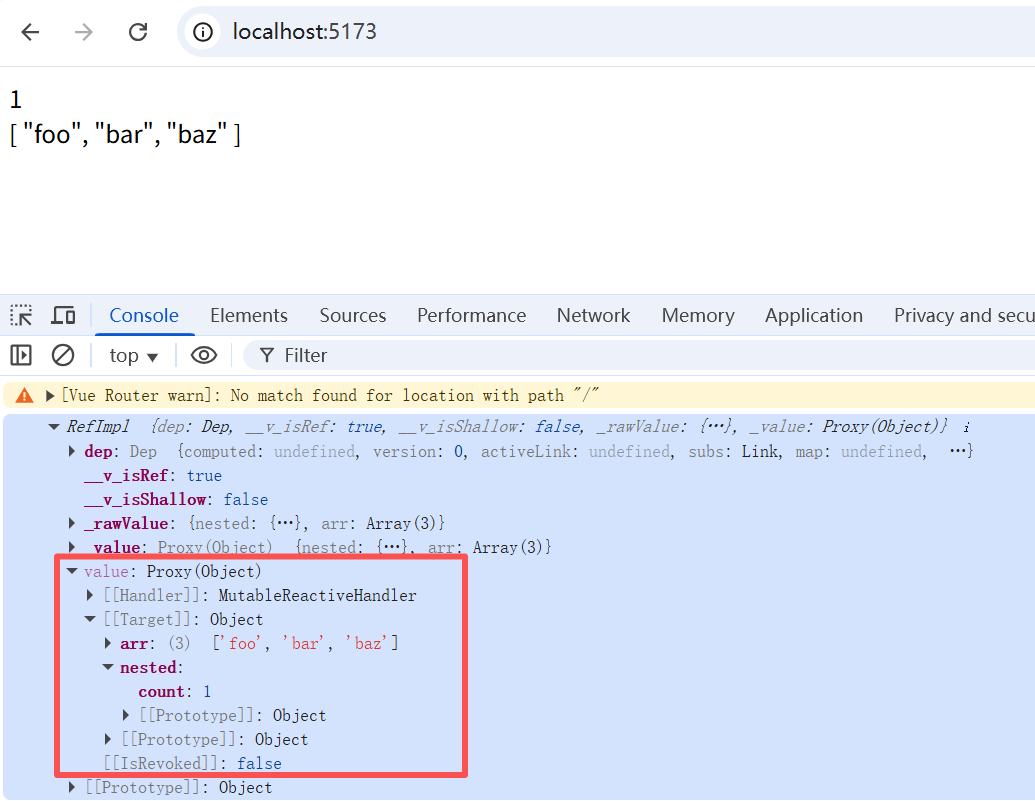1035x801 pixels.
Task: Expand the last [[Prototype]]: Object row
Action: click(x=72, y=788)
